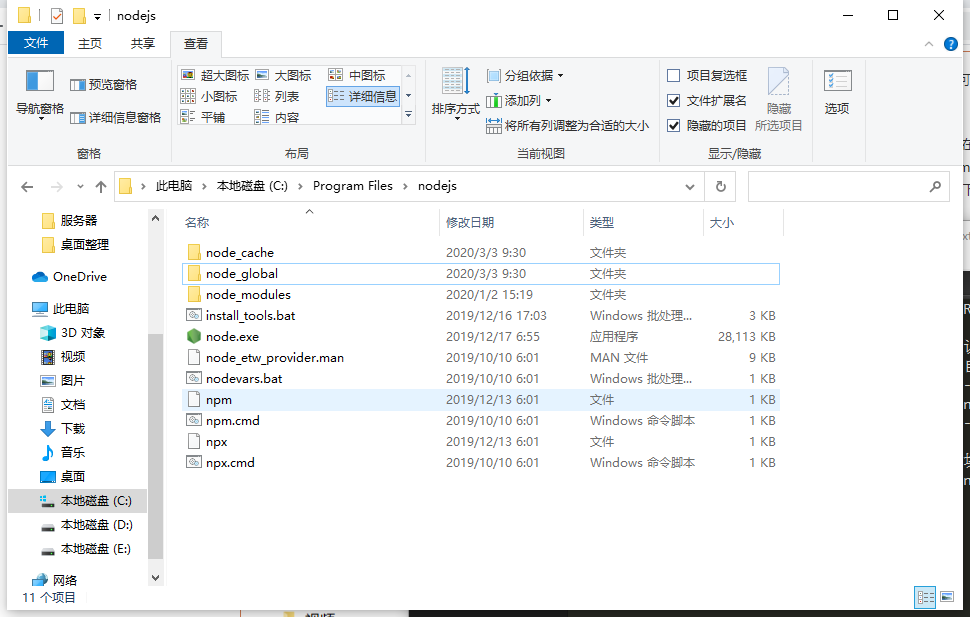Go up one folder level arrow

coord(101,186)
